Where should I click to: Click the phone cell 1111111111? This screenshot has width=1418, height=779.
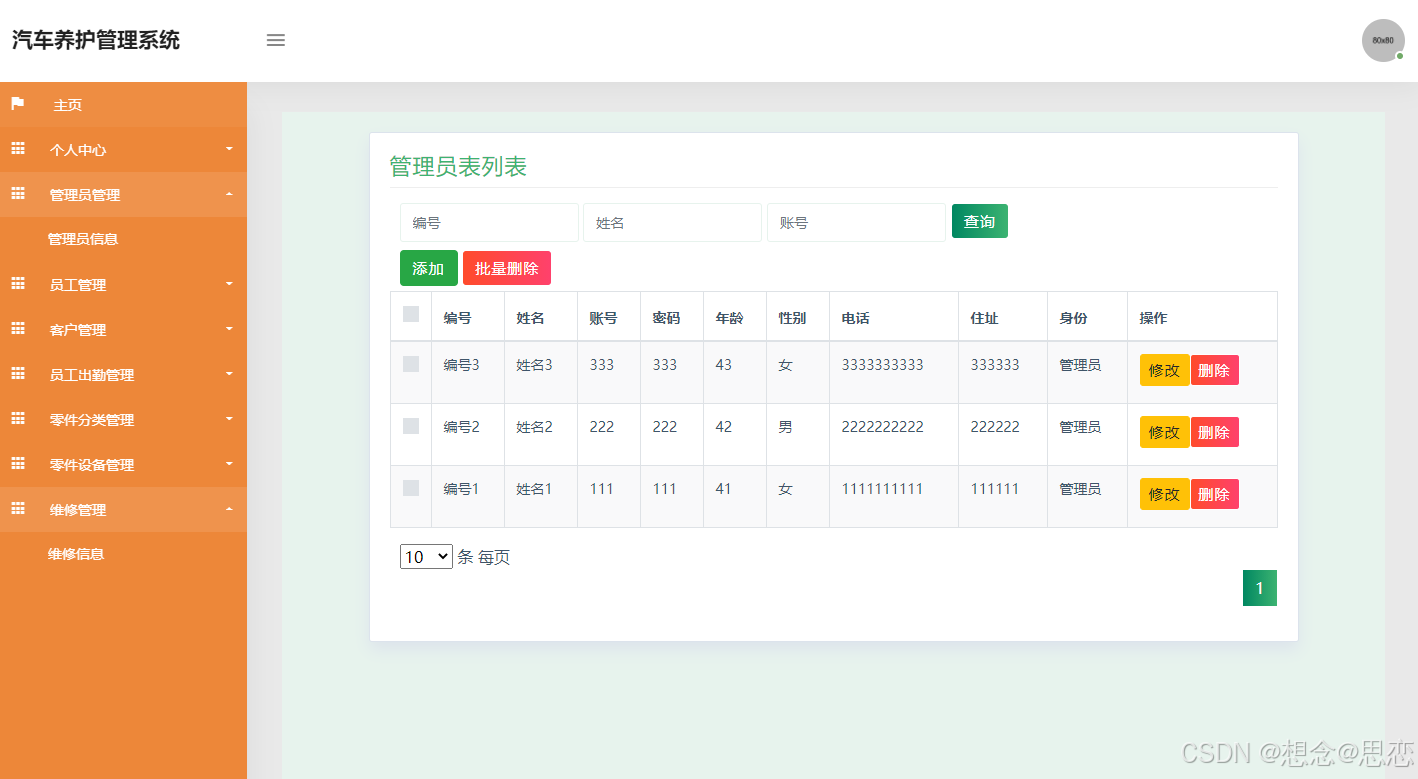[883, 489]
